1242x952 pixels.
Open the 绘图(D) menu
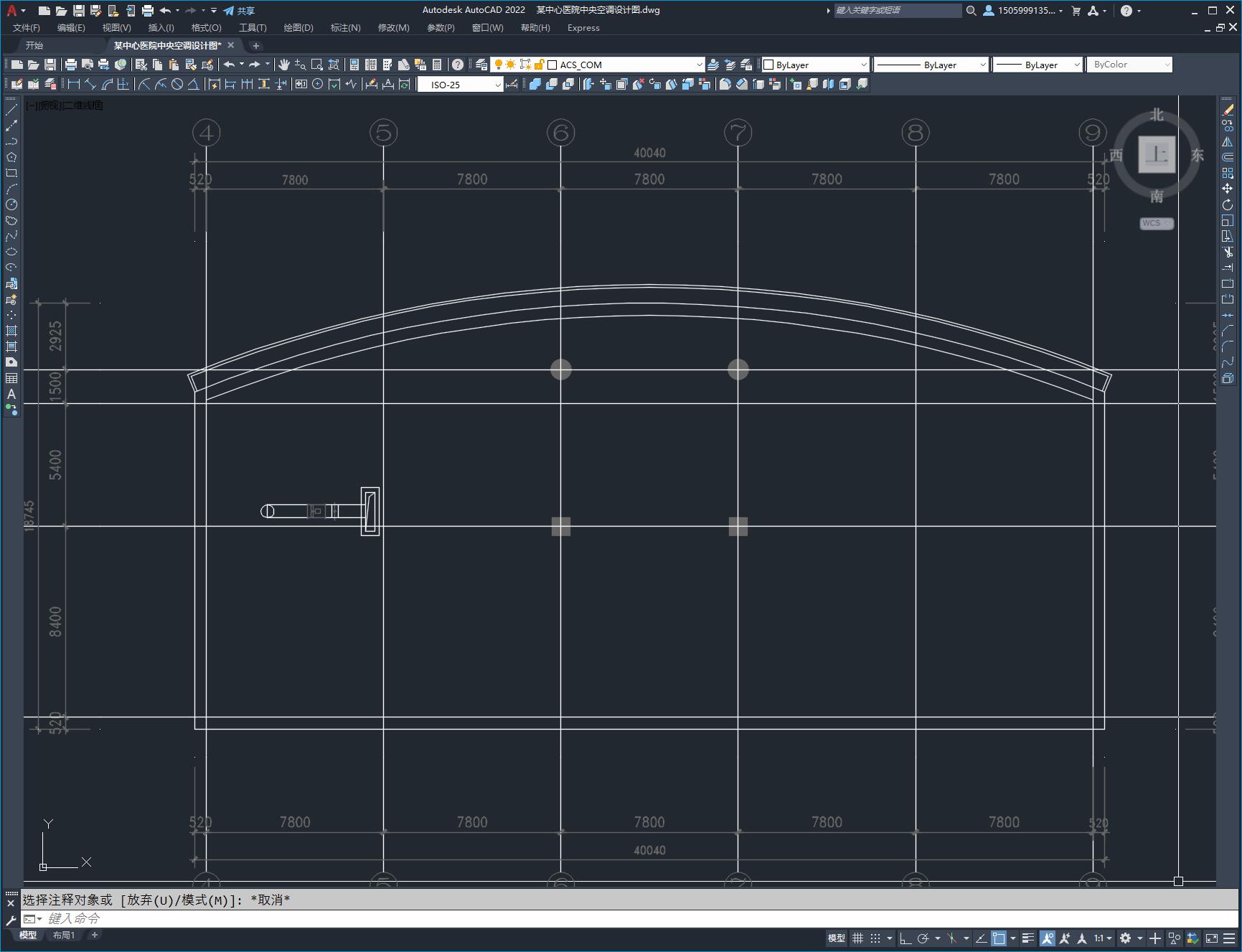coord(298,28)
